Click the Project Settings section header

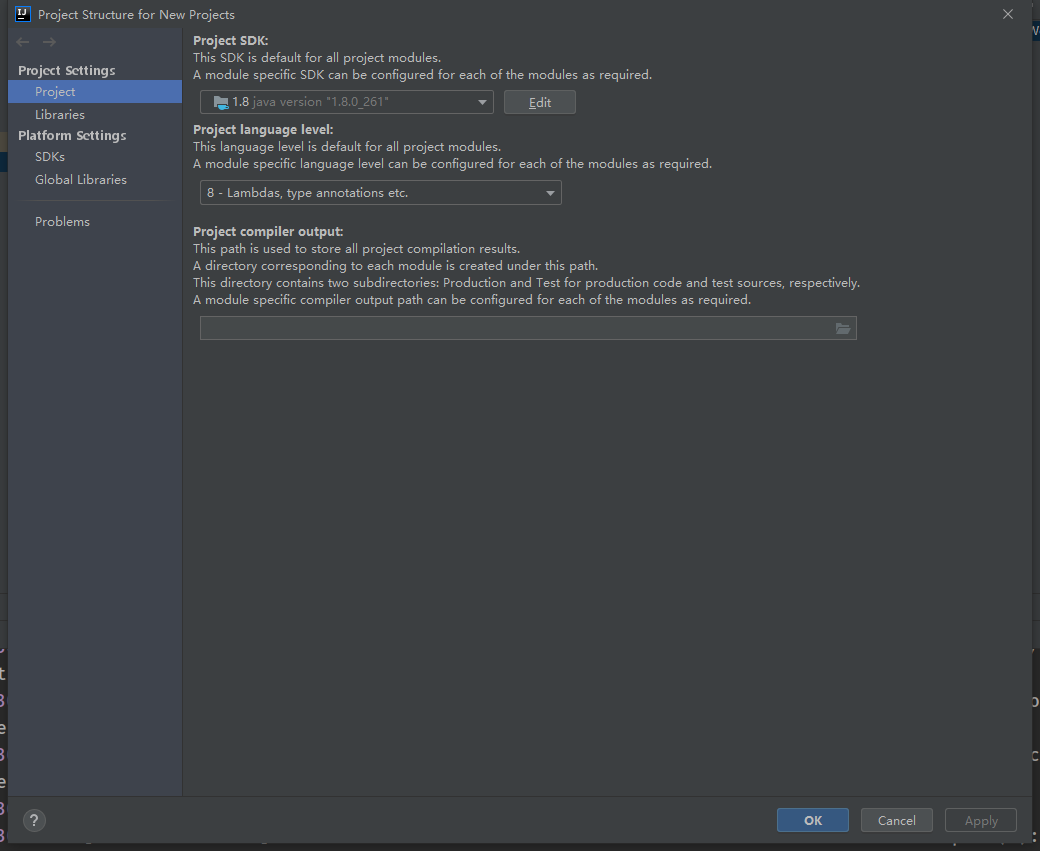coord(67,71)
